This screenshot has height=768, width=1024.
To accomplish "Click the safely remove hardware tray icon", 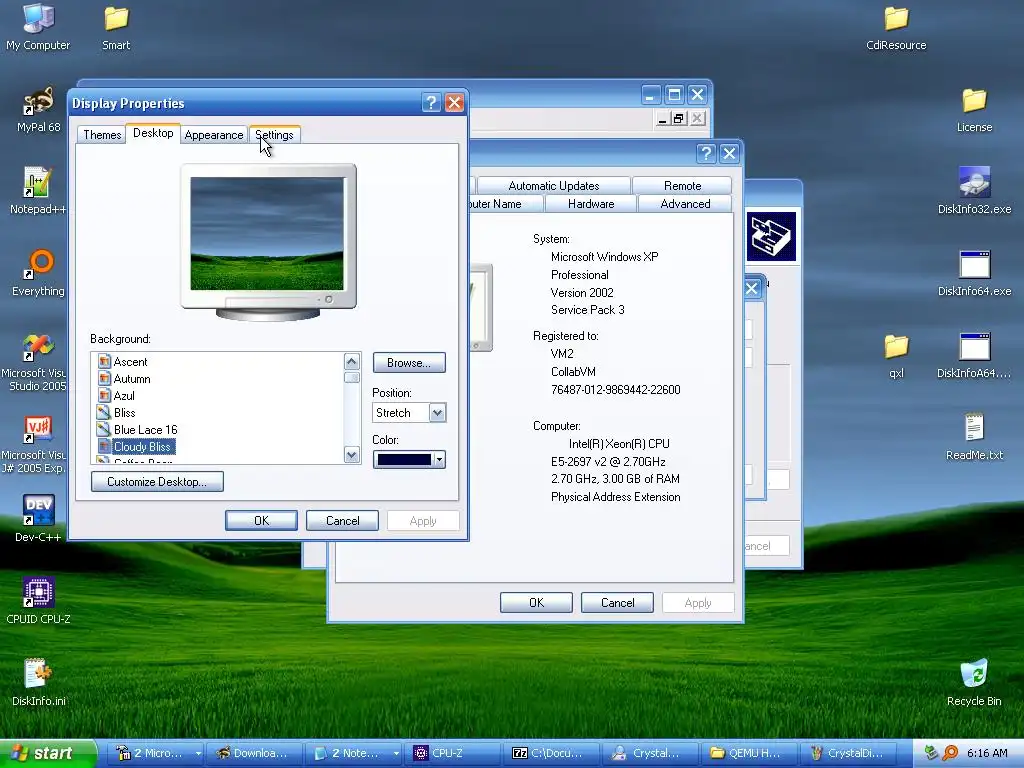I will [x=931, y=753].
